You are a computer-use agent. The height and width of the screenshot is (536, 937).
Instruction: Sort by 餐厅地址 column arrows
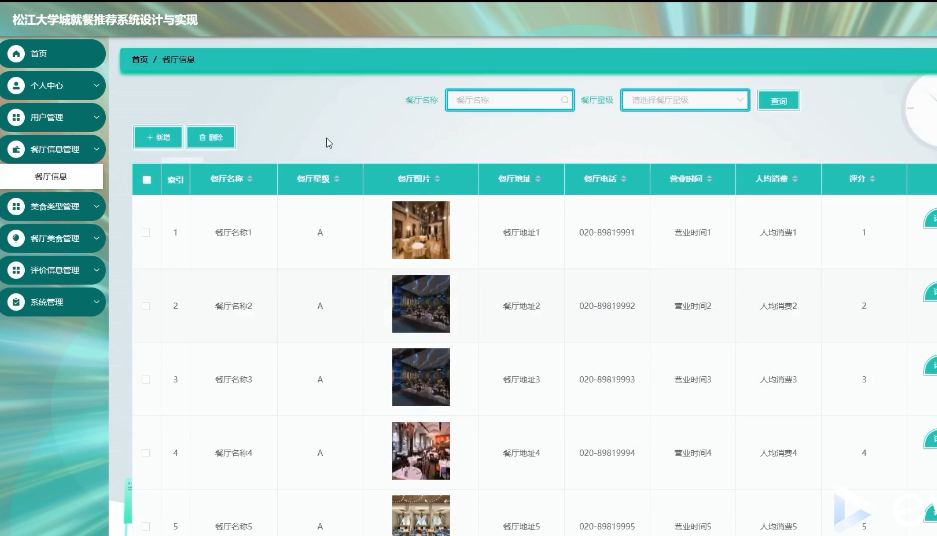538,179
